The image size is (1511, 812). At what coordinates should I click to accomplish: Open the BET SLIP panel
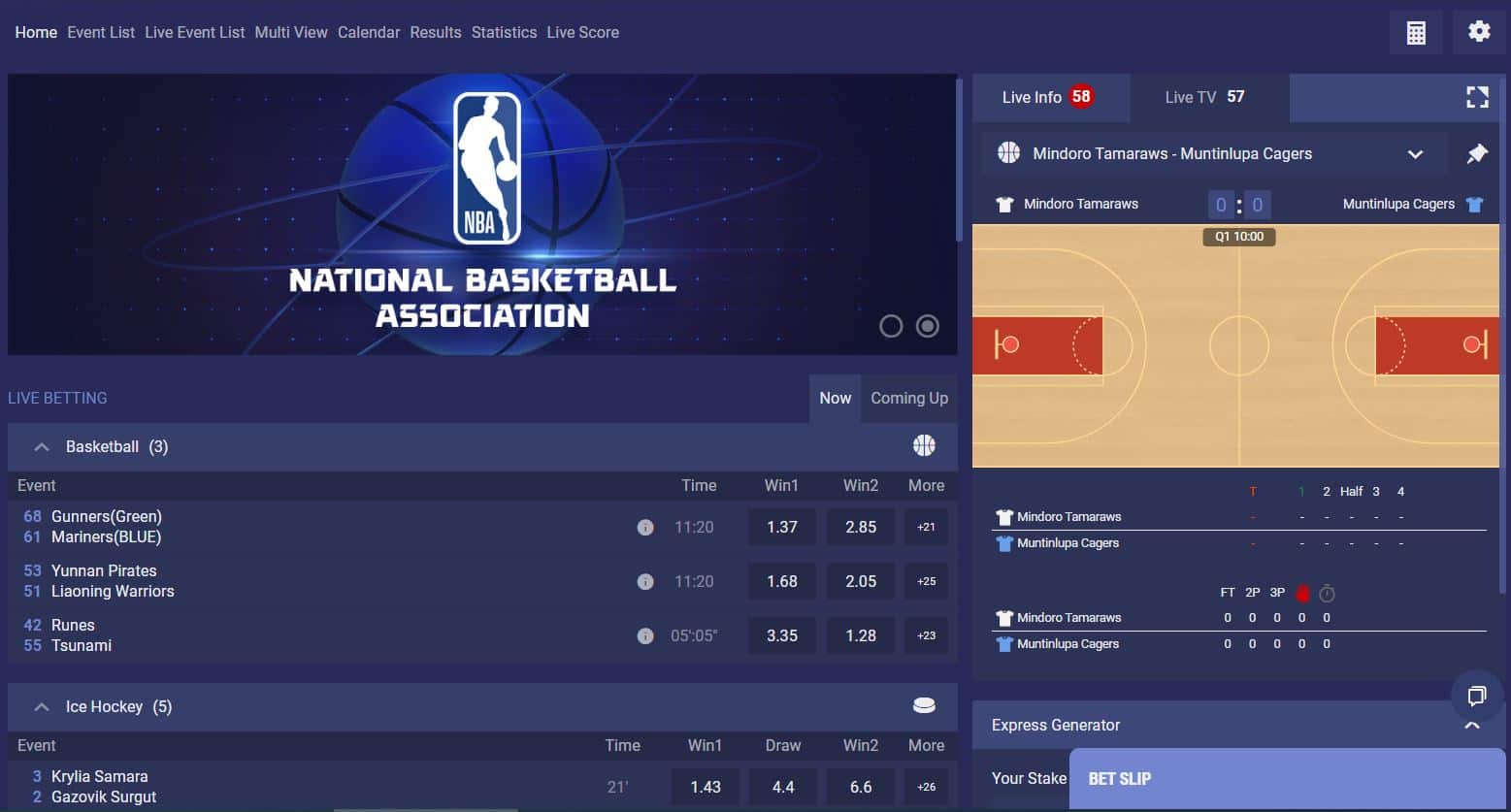tap(1288, 778)
